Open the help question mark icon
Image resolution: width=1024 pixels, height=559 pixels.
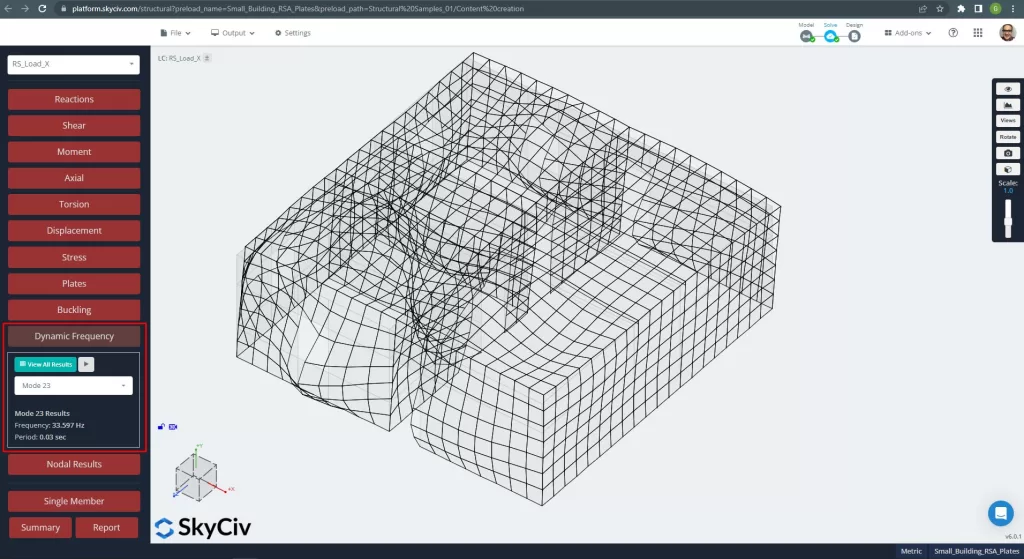click(x=953, y=33)
